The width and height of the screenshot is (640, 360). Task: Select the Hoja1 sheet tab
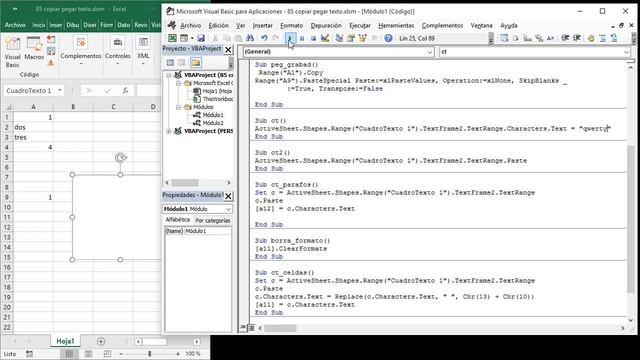[x=65, y=341]
